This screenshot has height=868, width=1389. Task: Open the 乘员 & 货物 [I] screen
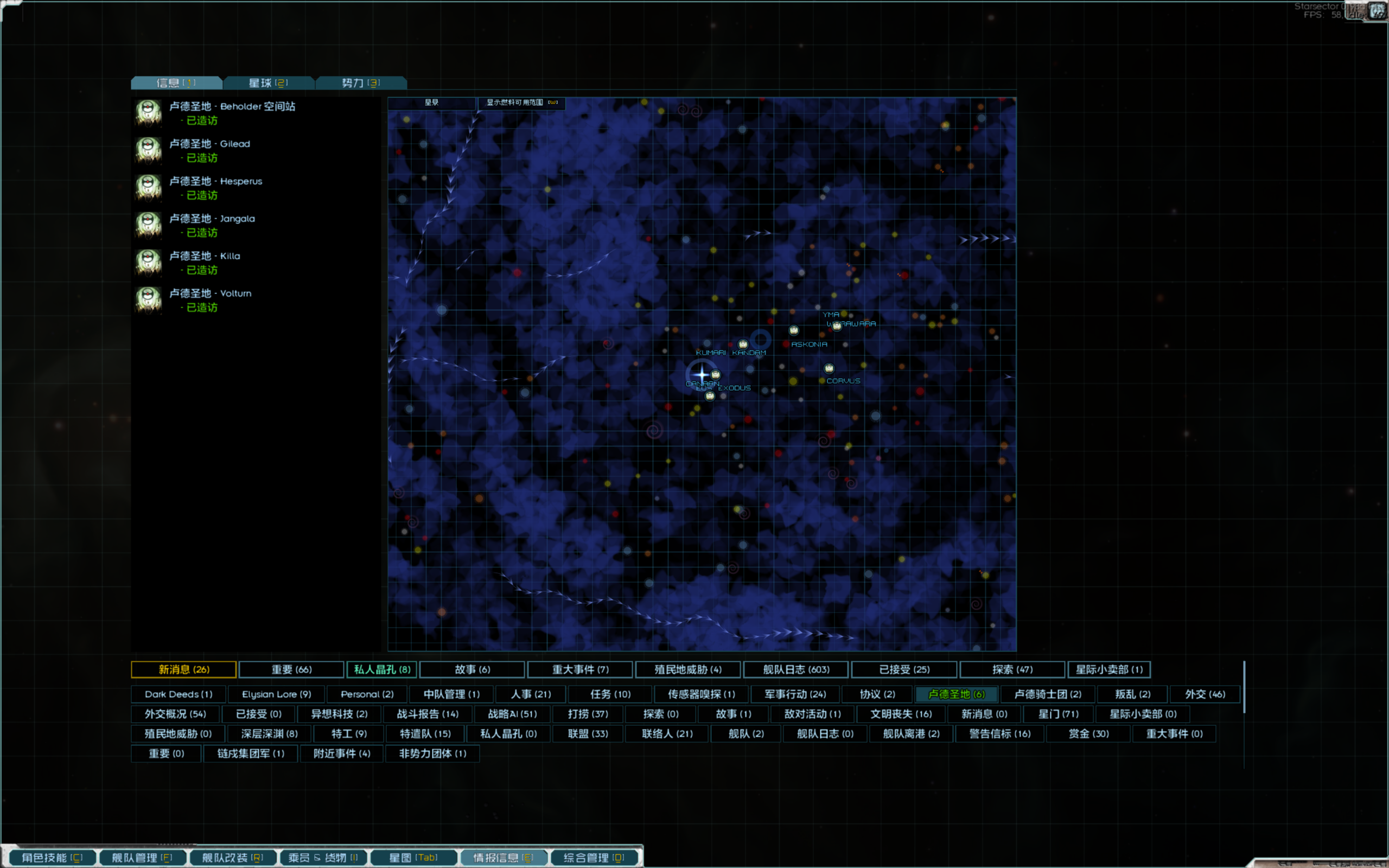[323, 858]
